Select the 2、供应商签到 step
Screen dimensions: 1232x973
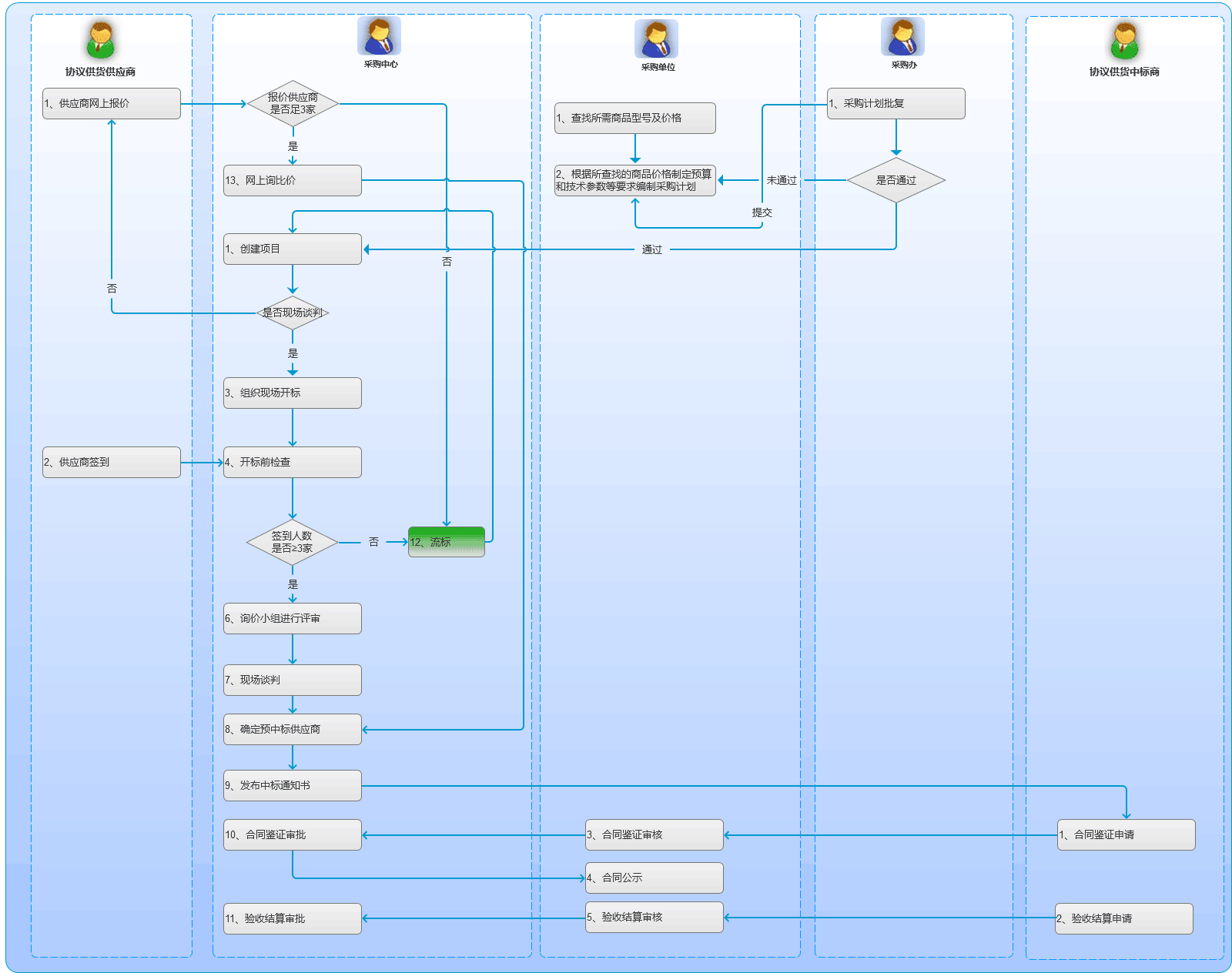coord(112,462)
